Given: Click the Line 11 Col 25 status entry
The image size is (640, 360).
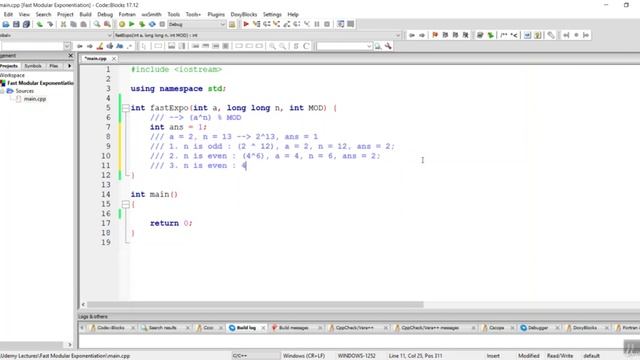Looking at the screenshot, I should (415, 356).
